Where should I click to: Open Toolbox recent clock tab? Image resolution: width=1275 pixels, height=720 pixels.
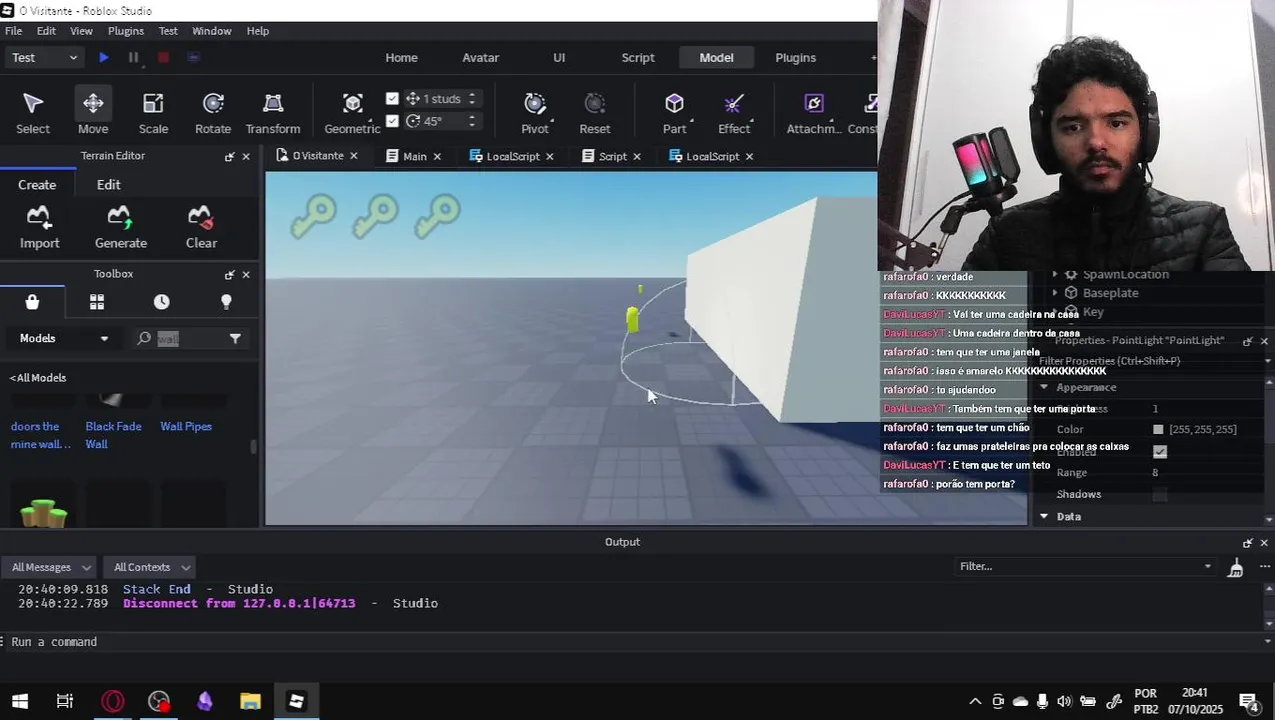[x=161, y=302]
